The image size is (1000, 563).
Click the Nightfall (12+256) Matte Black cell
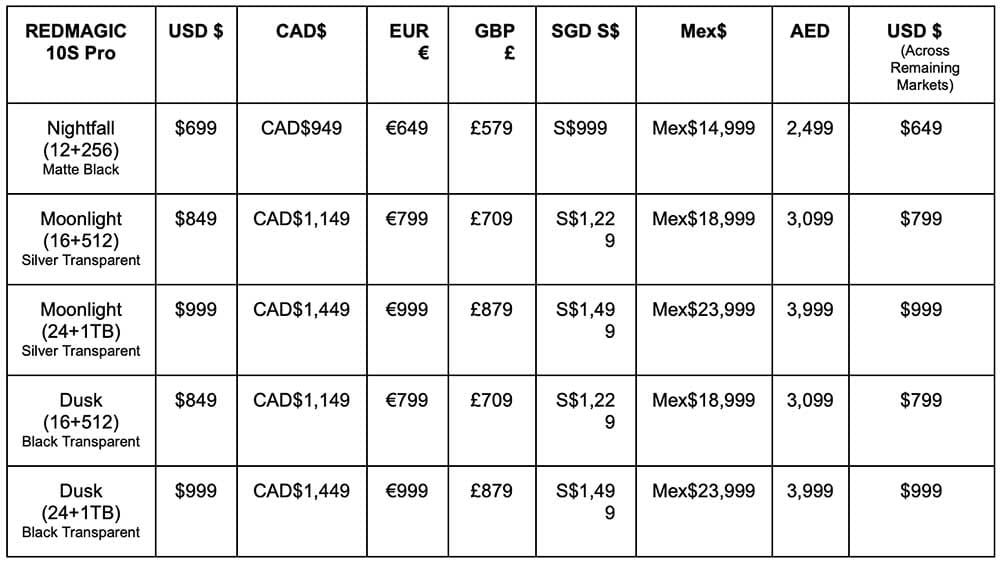pyautogui.click(x=81, y=148)
